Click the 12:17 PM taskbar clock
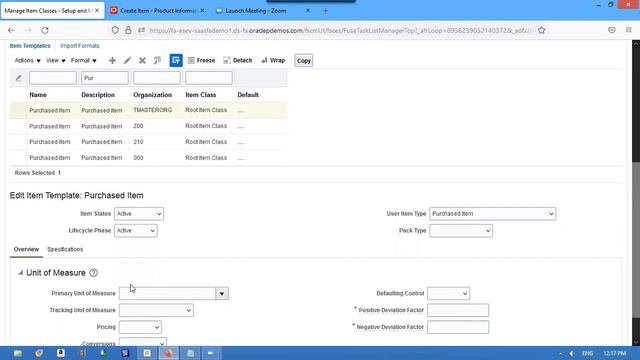The height and width of the screenshot is (360, 640). click(x=614, y=353)
